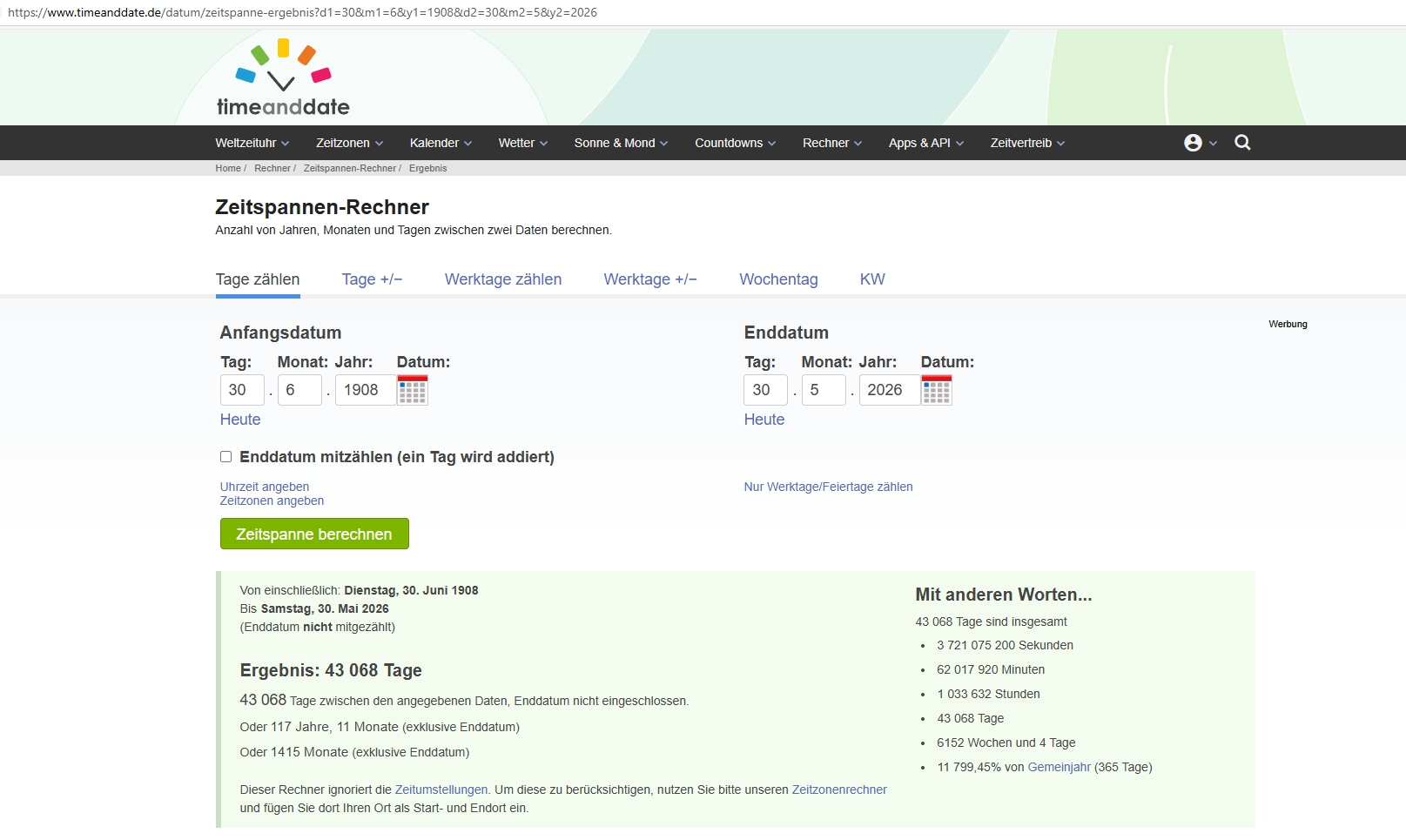The image size is (1406, 840).
Task: Click Heute under Enddatum
Action: pyautogui.click(x=764, y=420)
